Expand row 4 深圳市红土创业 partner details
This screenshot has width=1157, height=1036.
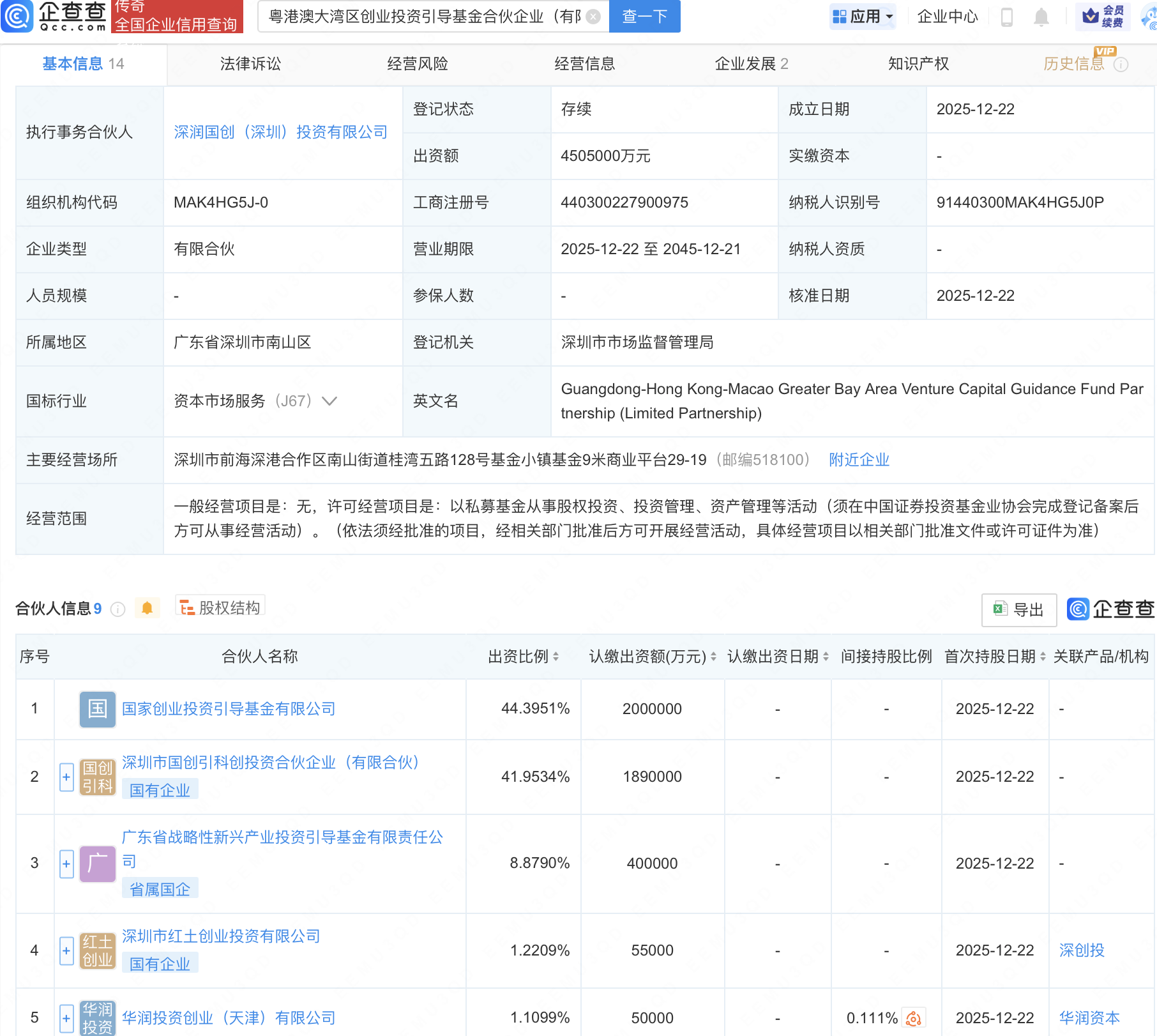(66, 951)
